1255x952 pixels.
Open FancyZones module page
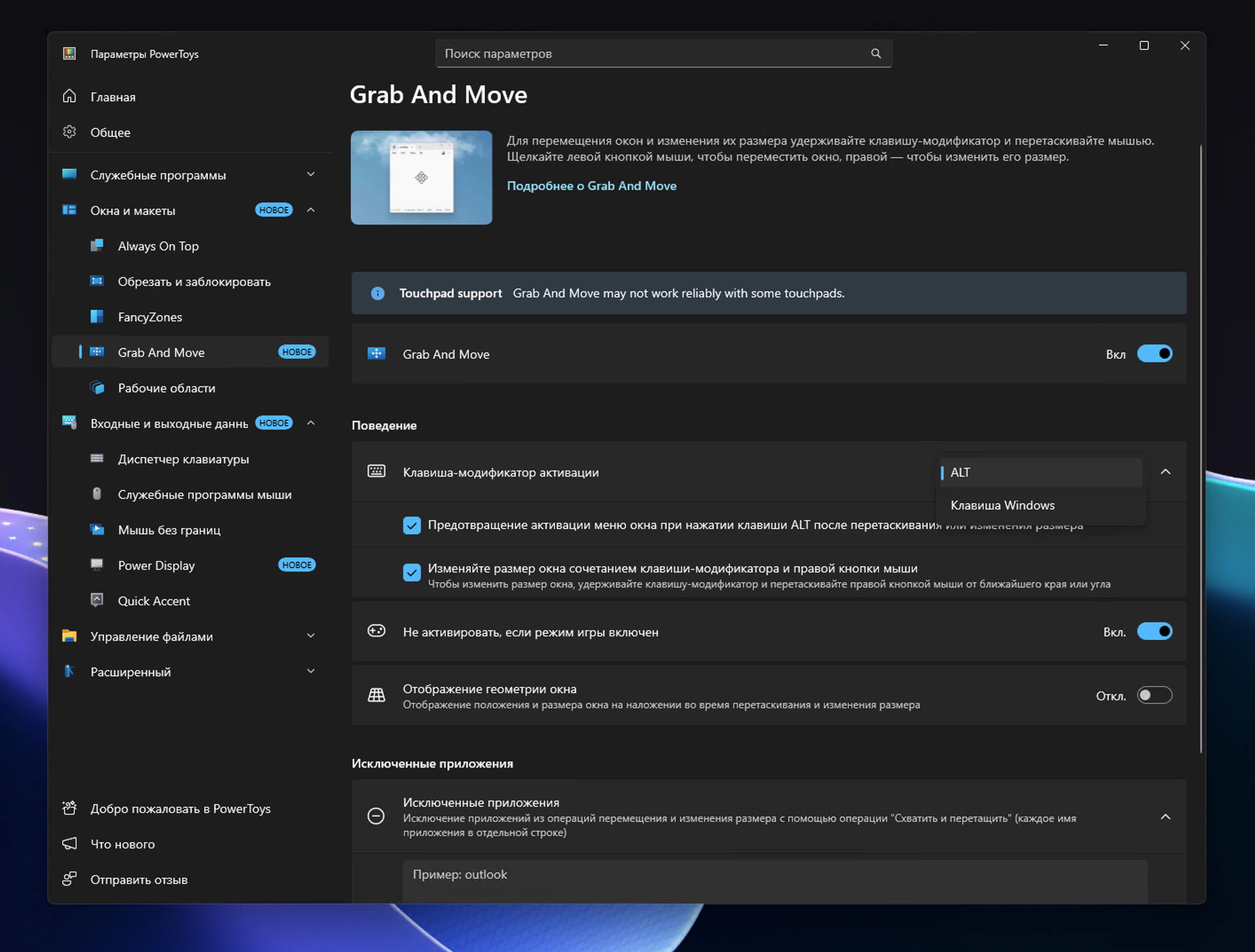150,317
